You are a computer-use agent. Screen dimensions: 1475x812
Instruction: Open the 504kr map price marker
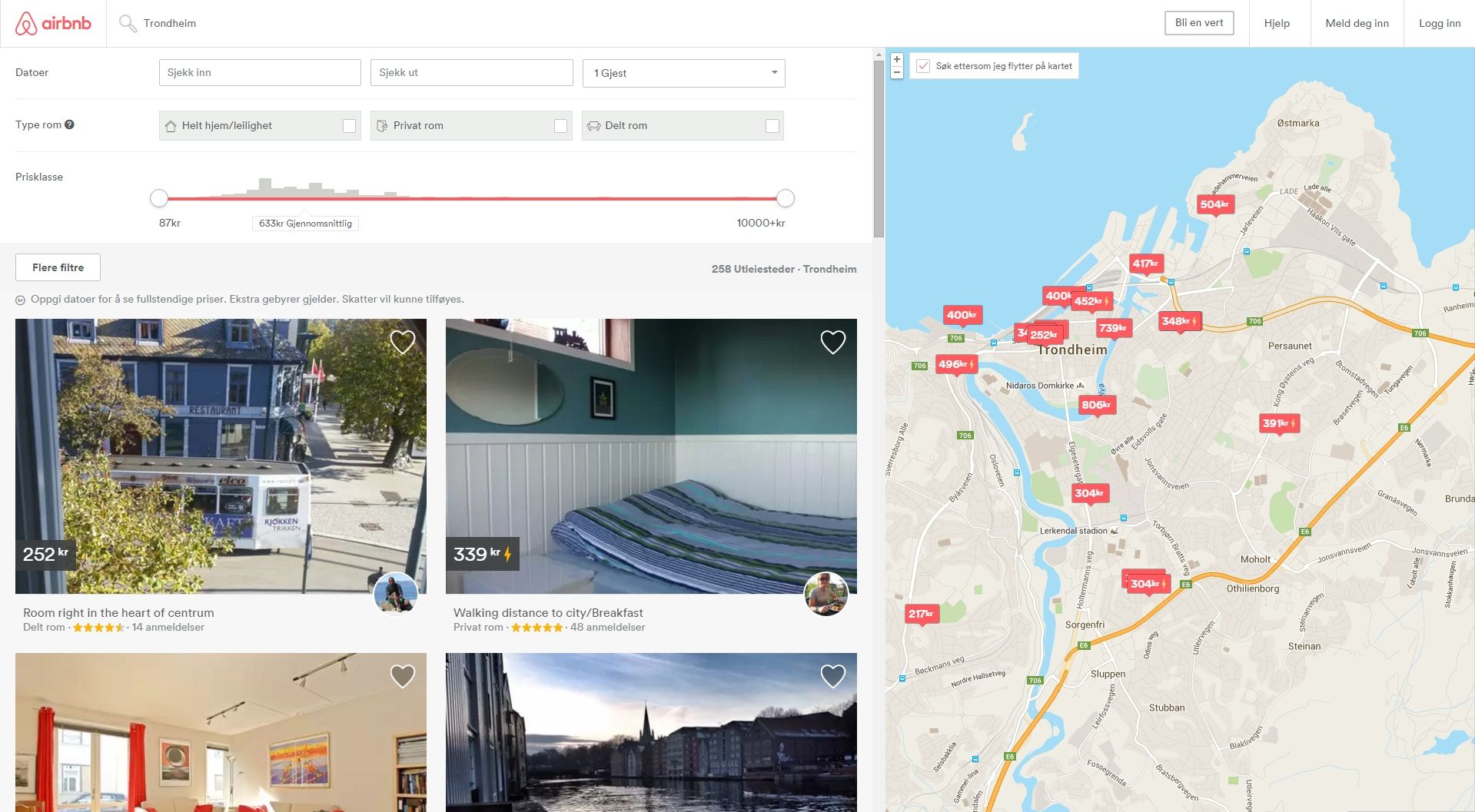click(1214, 204)
